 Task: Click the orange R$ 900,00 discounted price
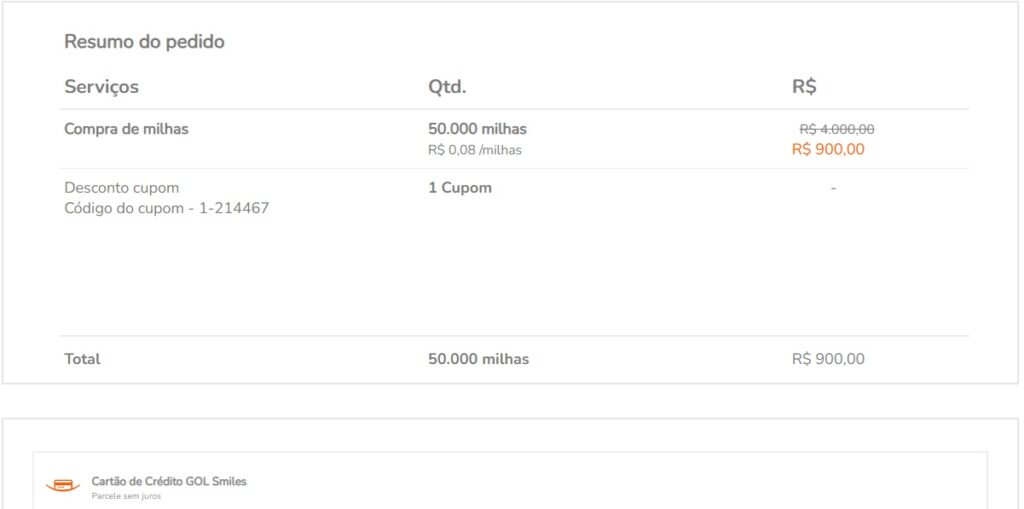[828, 150]
